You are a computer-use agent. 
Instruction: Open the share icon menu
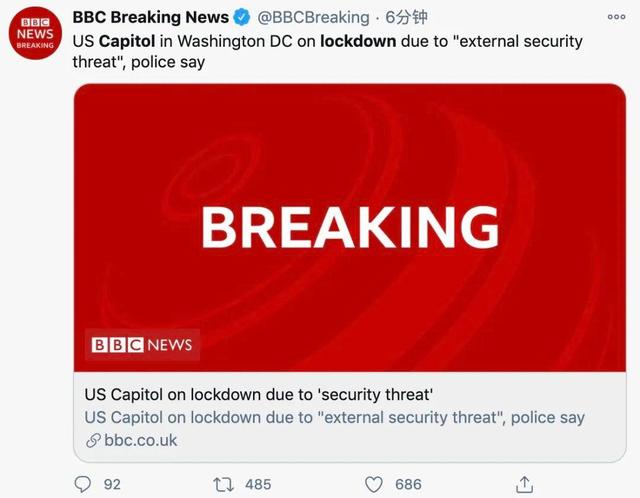pos(523,484)
